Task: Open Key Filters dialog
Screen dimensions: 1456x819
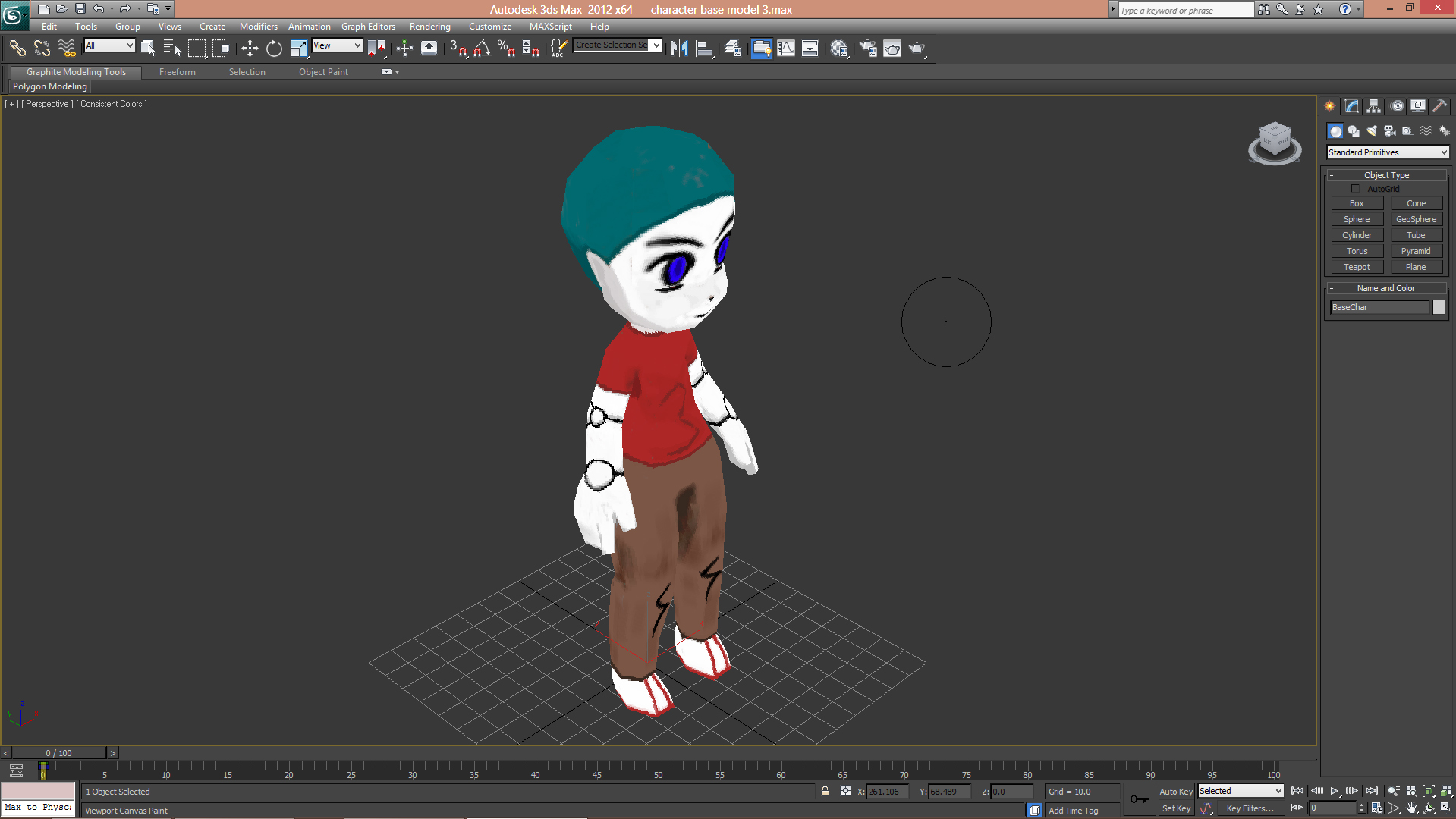Action: pyautogui.click(x=1250, y=808)
